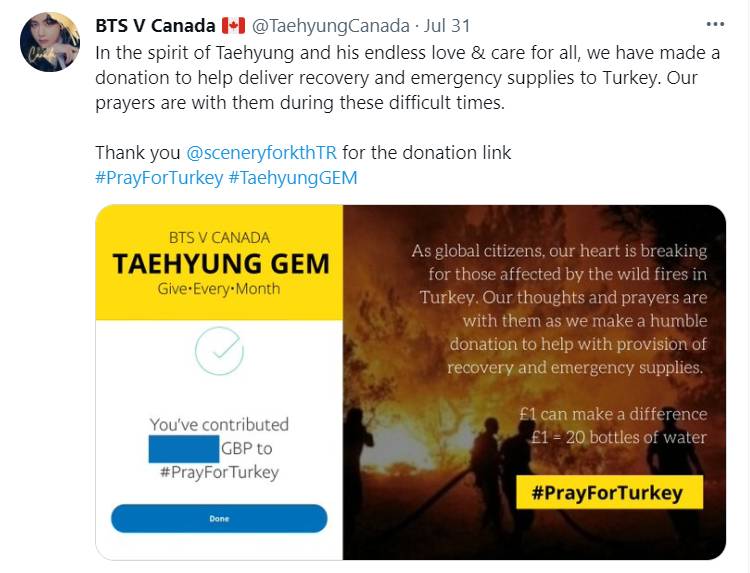750x573 pixels.
Task: Open the blue #PrayForTurkey hashtag in tweet text
Action: pos(159,178)
